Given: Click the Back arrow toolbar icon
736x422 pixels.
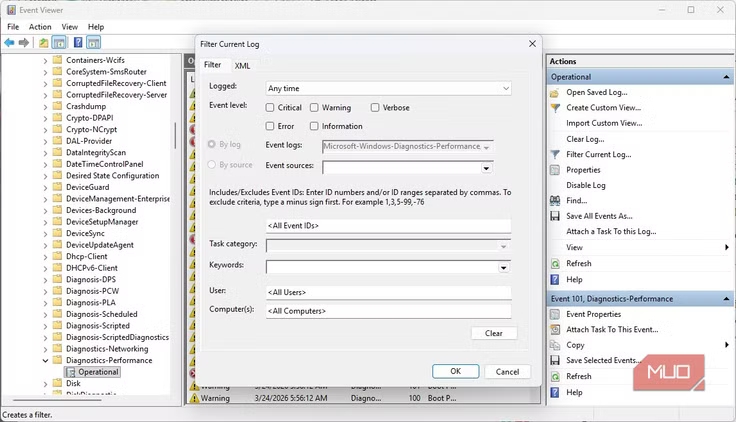Looking at the screenshot, I should [9, 43].
